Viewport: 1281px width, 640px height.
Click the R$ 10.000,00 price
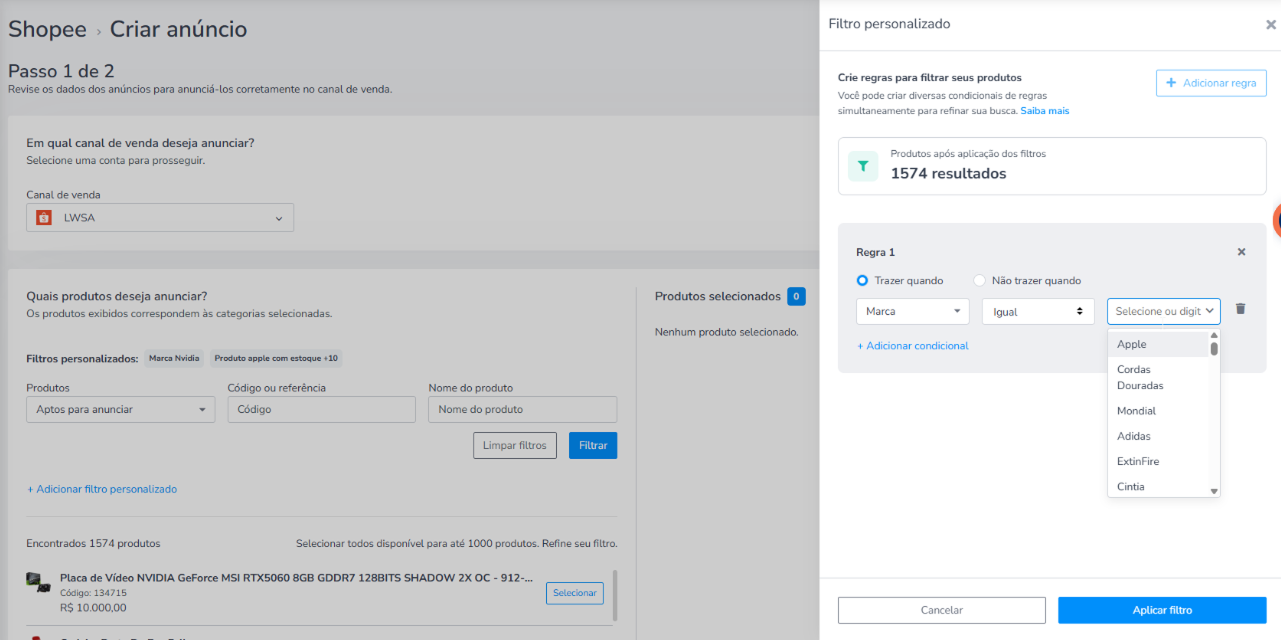pyautogui.click(x=93, y=608)
